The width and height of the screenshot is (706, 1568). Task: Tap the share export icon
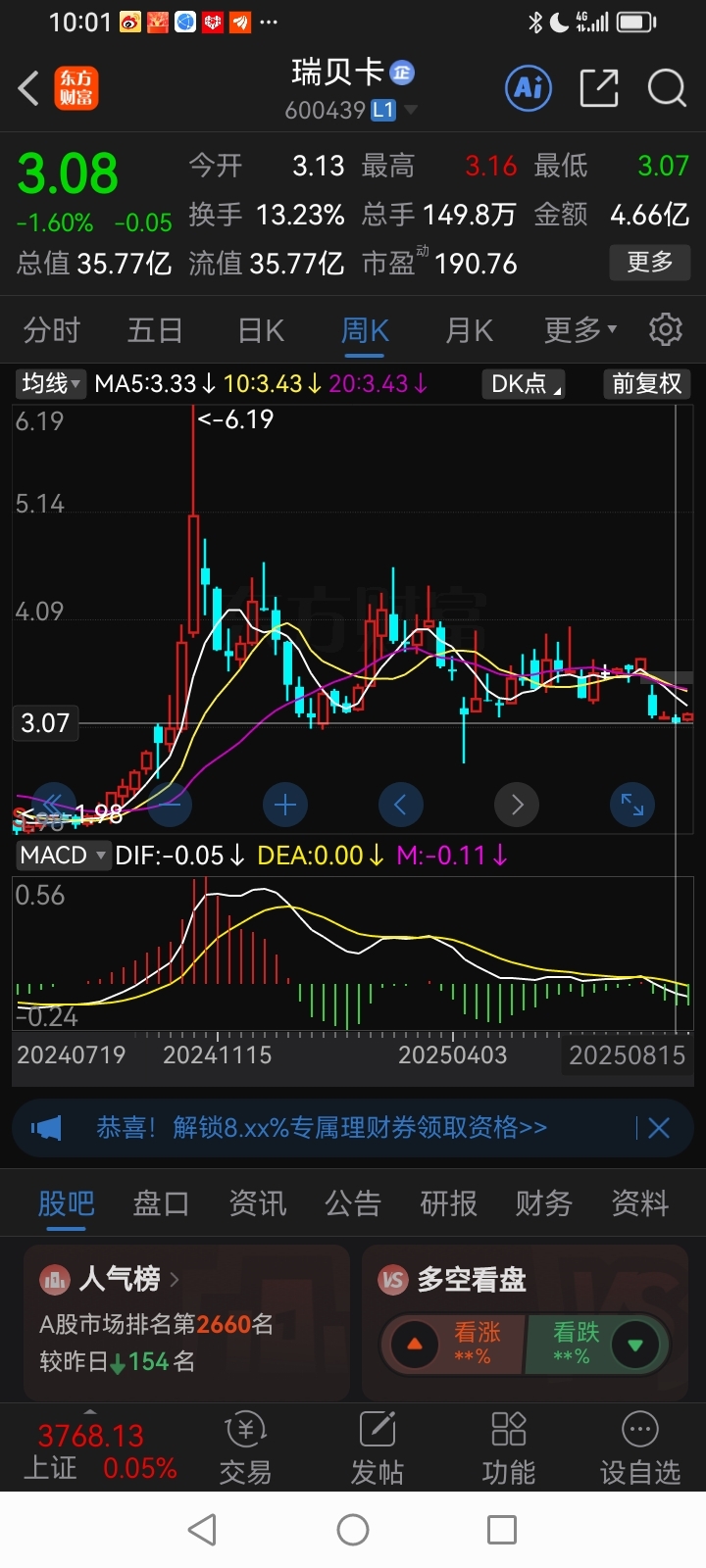(598, 88)
